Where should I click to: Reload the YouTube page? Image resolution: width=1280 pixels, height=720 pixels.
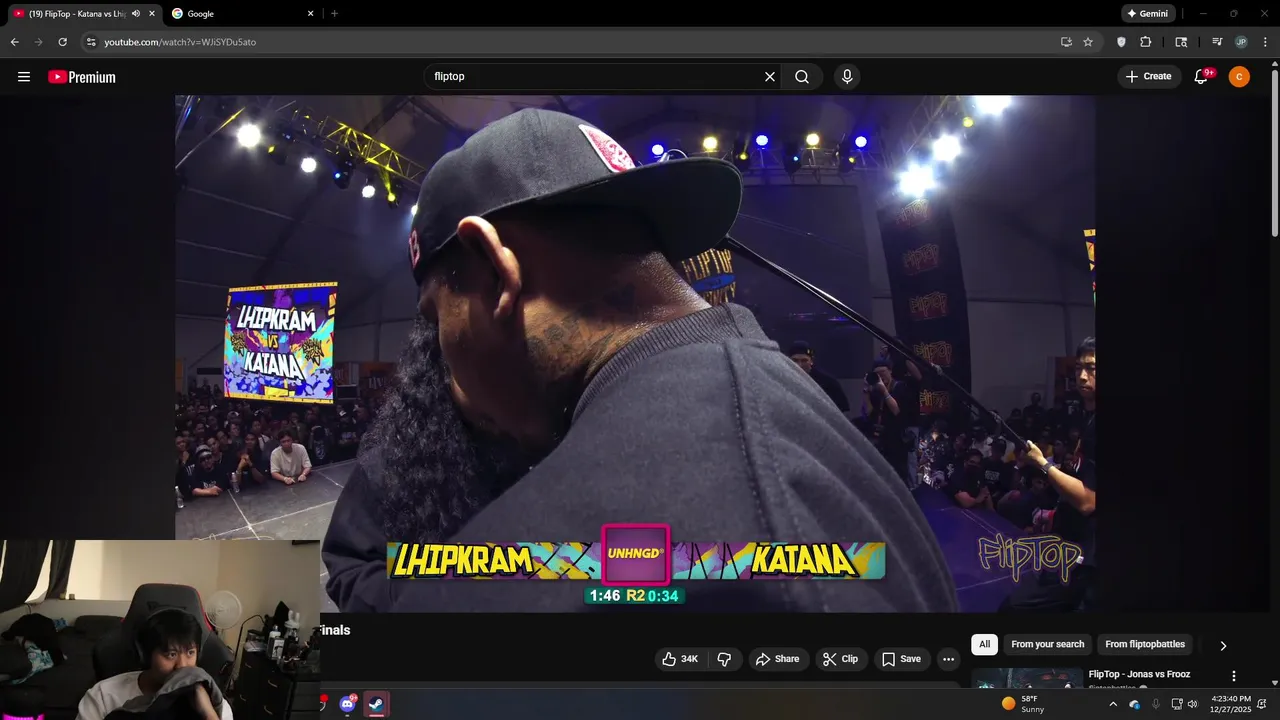[x=62, y=42]
